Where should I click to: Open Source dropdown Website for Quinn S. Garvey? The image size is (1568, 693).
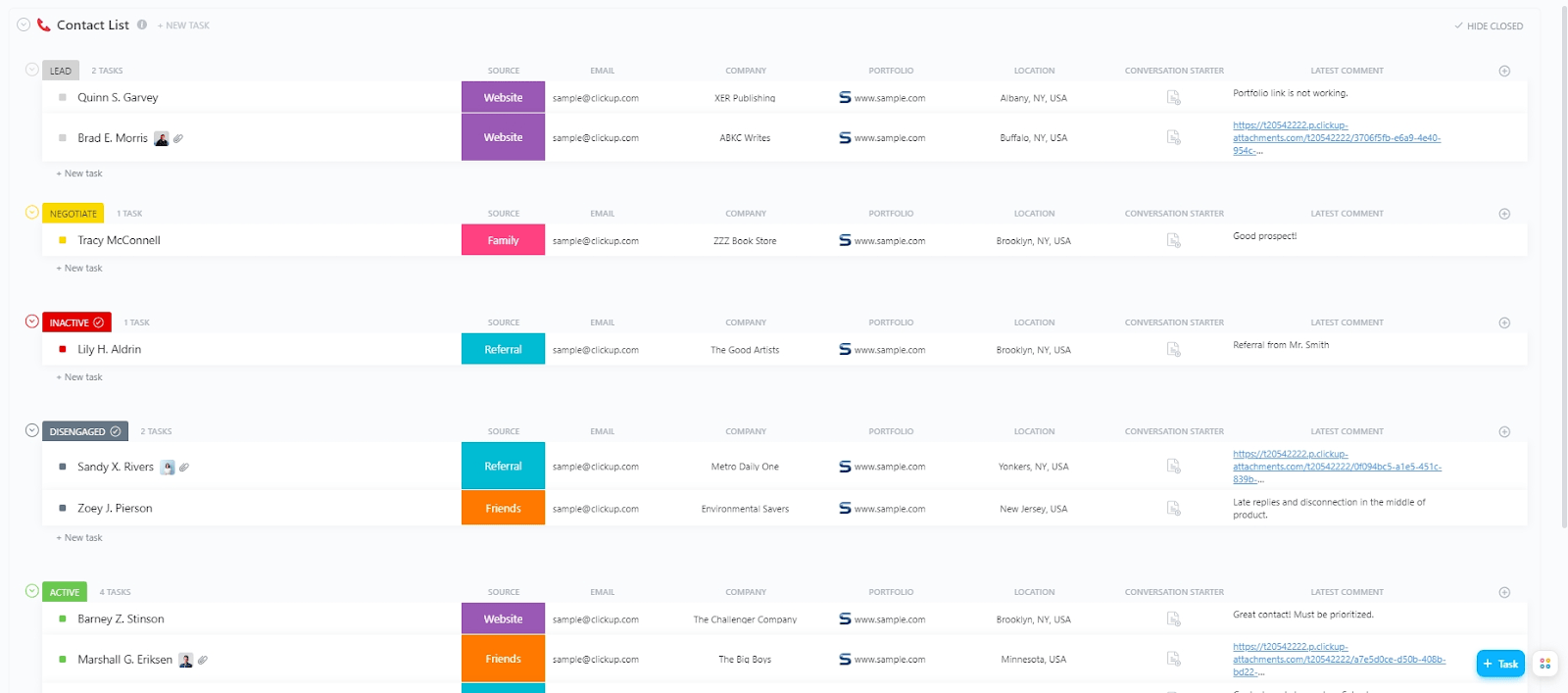pyautogui.click(x=503, y=97)
